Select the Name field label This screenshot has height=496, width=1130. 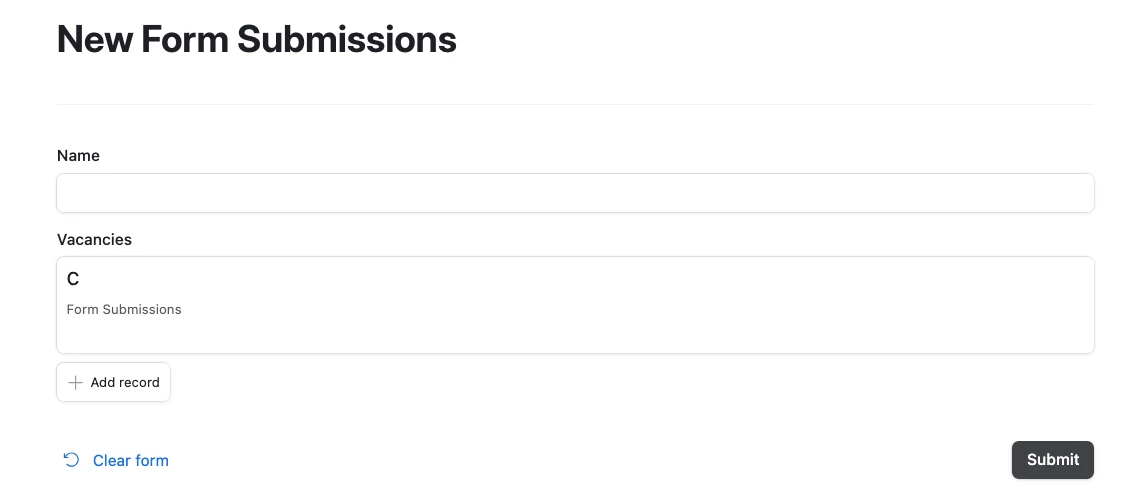78,156
